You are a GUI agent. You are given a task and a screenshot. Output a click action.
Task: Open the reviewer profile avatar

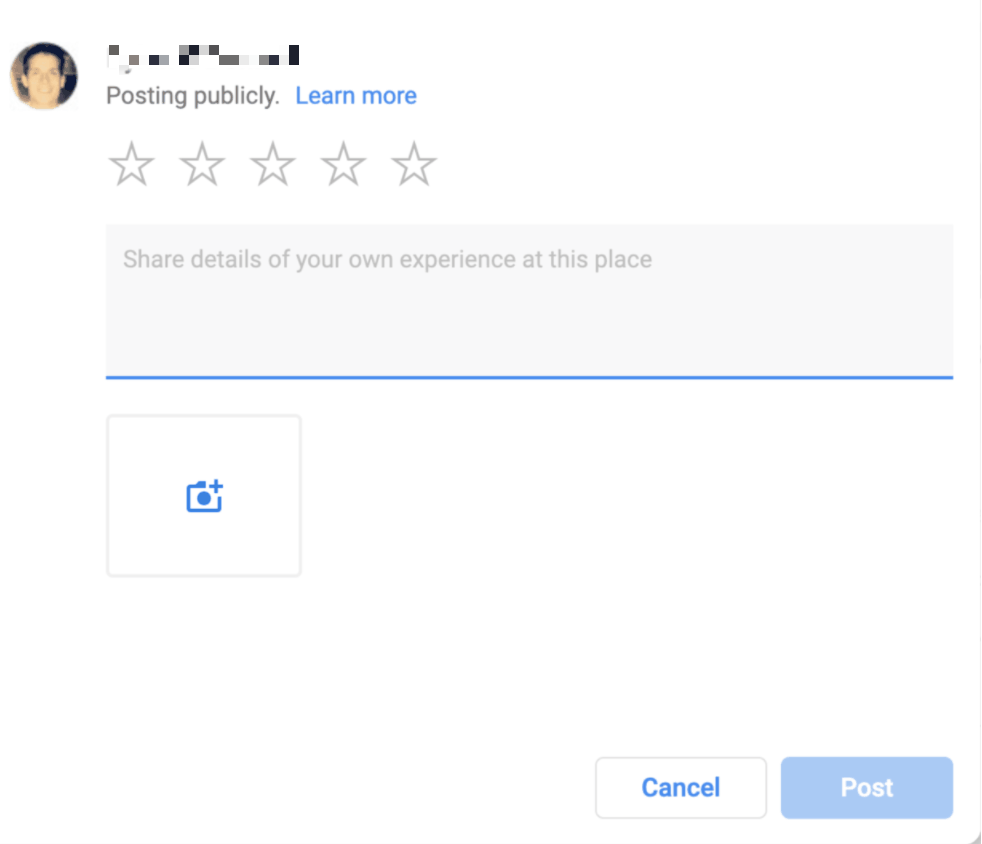pyautogui.click(x=44, y=76)
